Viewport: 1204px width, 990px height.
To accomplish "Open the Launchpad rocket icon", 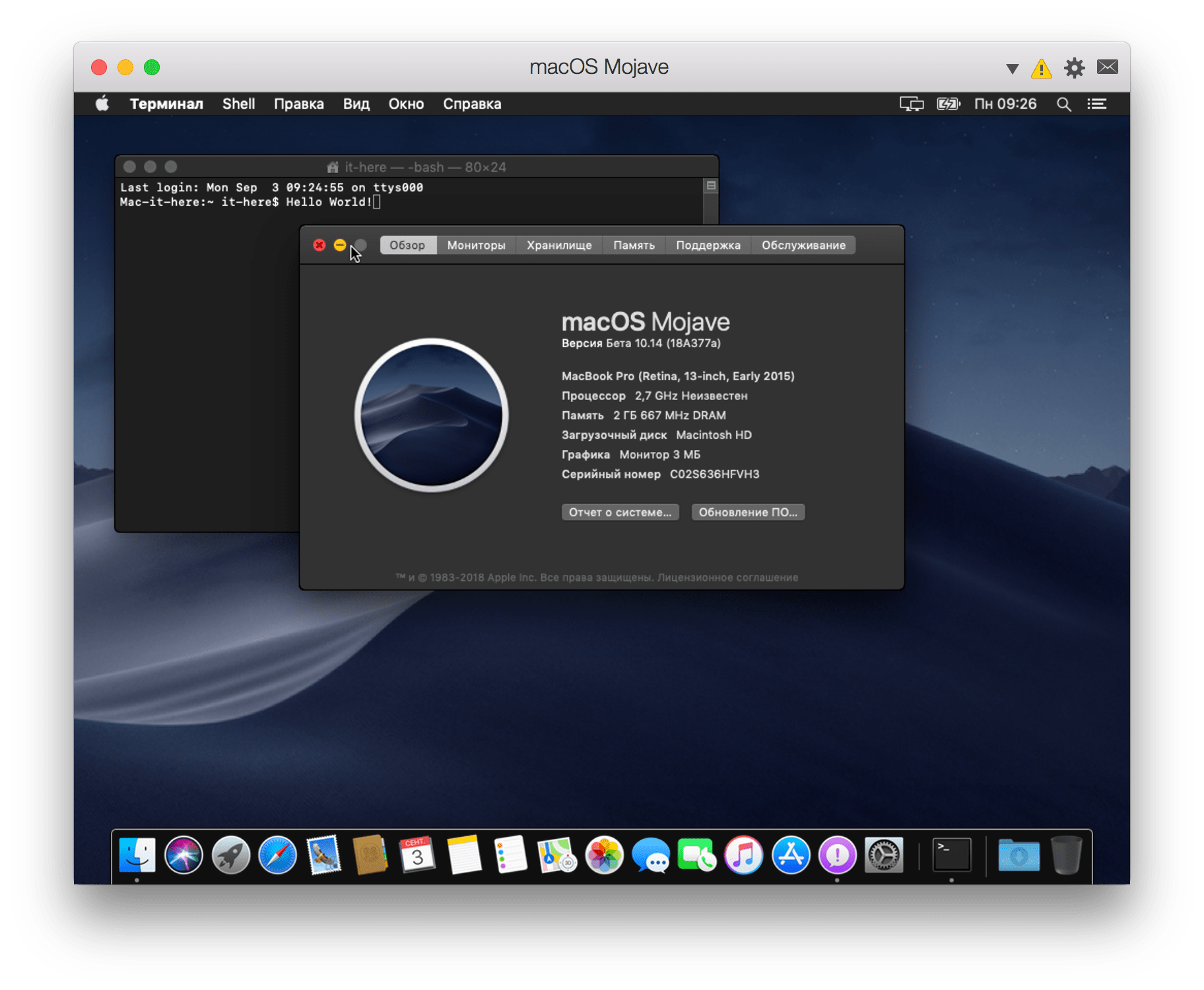I will 230,855.
